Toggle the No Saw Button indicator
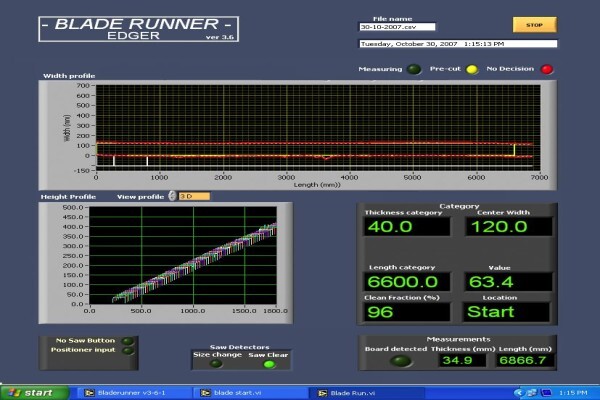This screenshot has width=600, height=400. coord(127,341)
